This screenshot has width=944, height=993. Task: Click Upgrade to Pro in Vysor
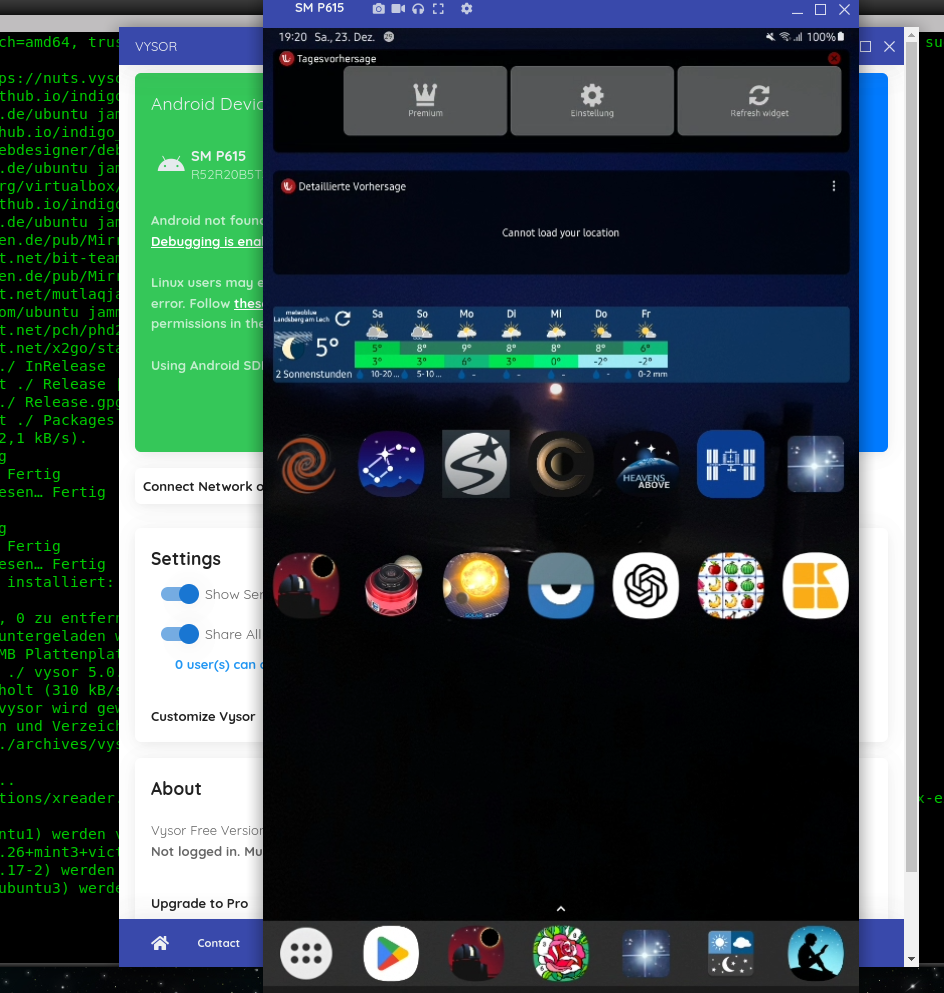coord(199,903)
